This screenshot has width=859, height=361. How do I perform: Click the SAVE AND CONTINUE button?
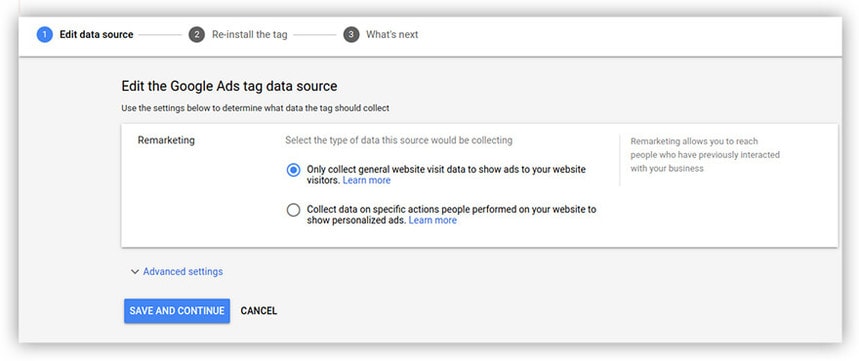point(177,311)
